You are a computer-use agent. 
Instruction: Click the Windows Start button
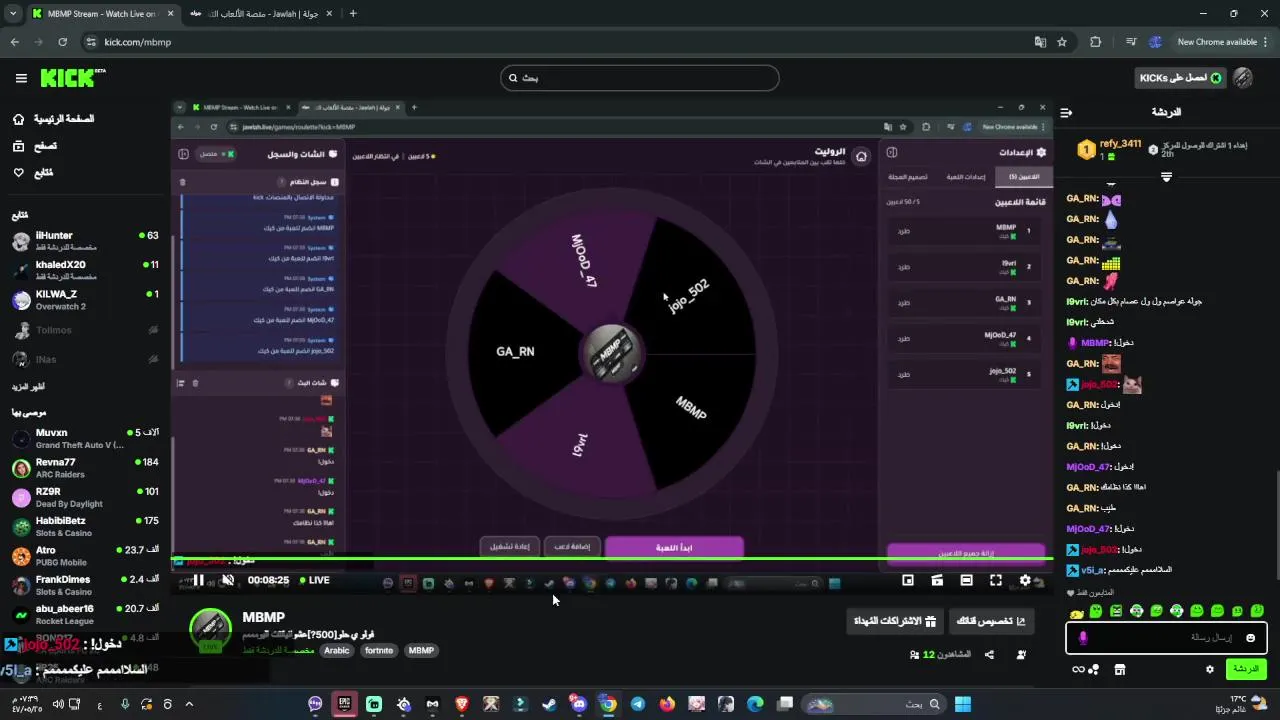(x=962, y=704)
